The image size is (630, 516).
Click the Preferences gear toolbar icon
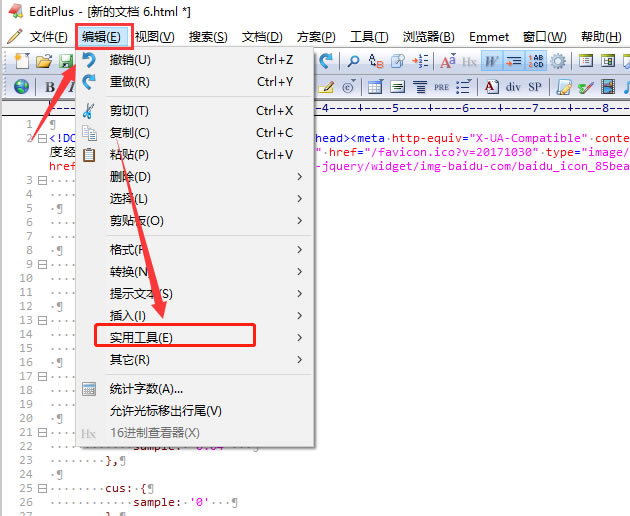click(558, 61)
